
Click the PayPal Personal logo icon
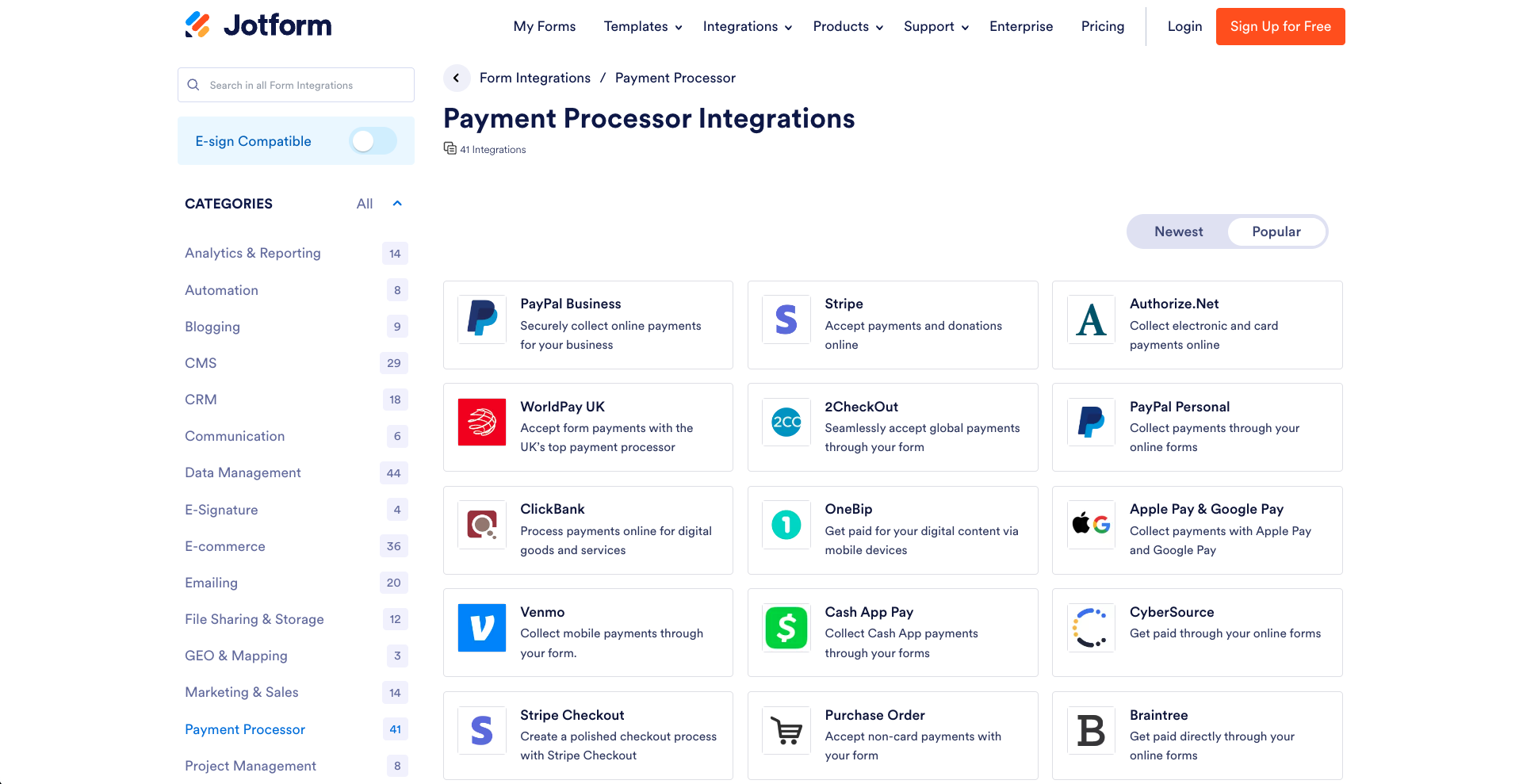coord(1092,422)
